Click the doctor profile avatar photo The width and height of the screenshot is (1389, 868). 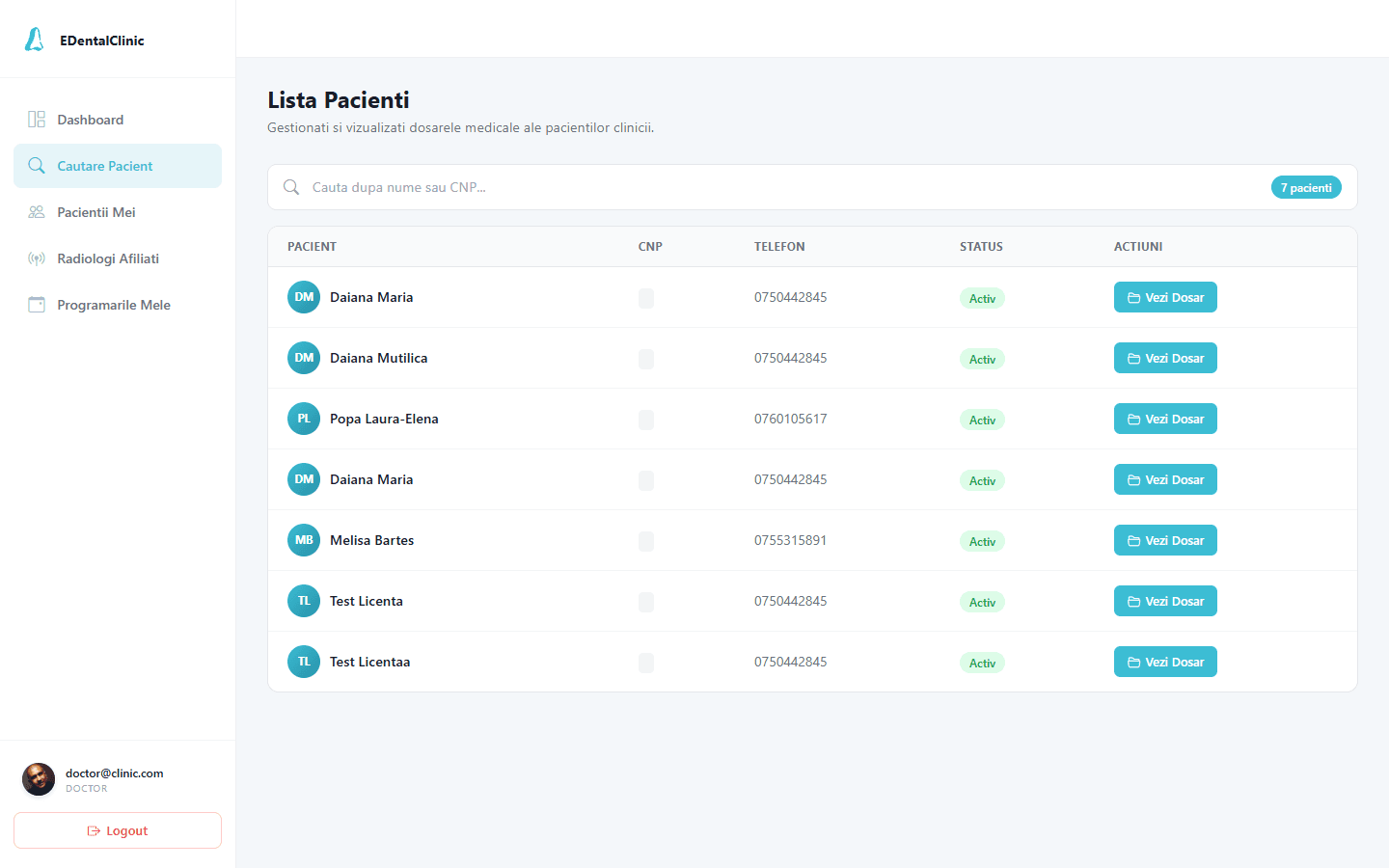tap(39, 779)
